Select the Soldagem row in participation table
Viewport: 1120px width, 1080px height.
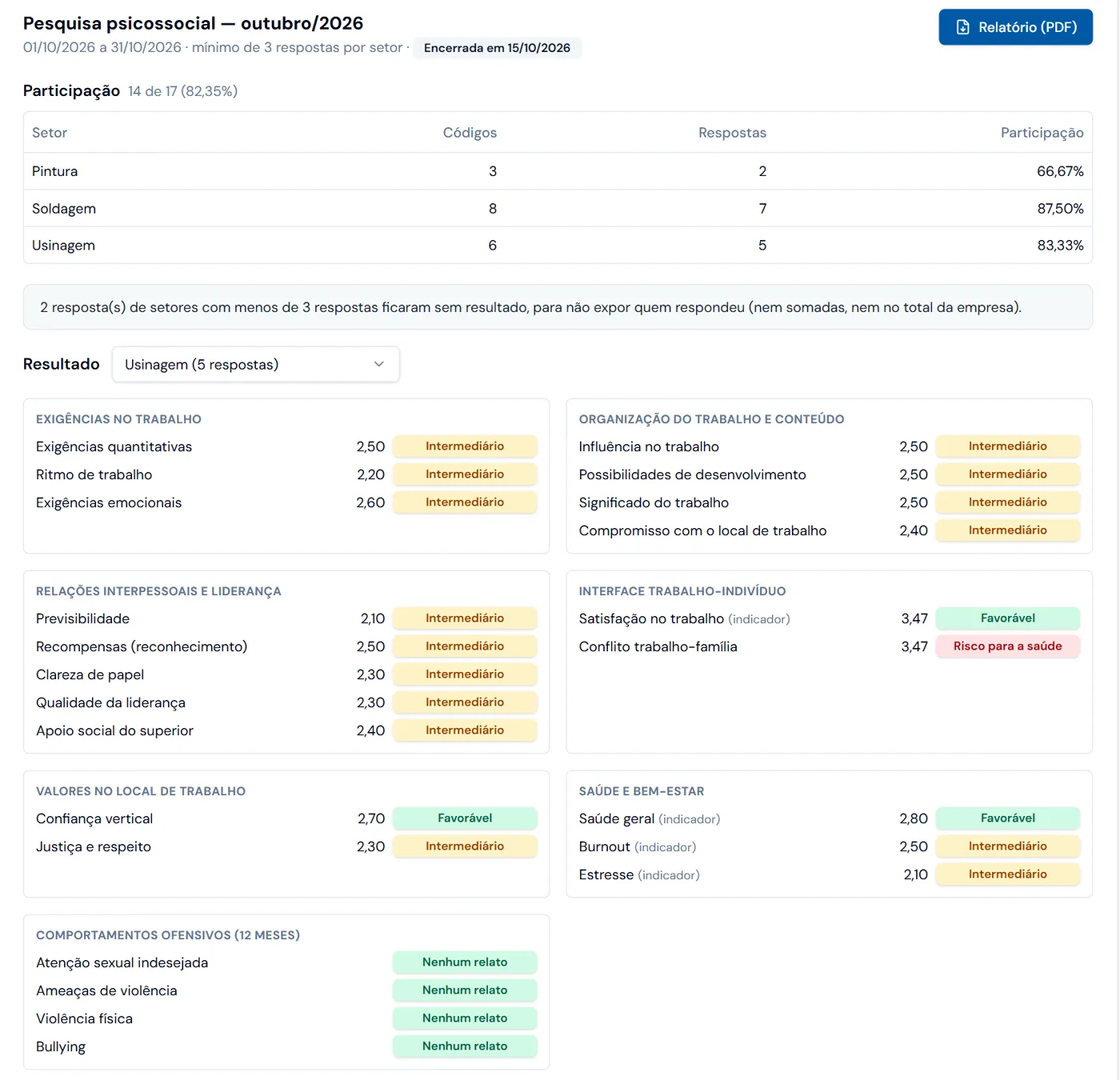point(558,208)
